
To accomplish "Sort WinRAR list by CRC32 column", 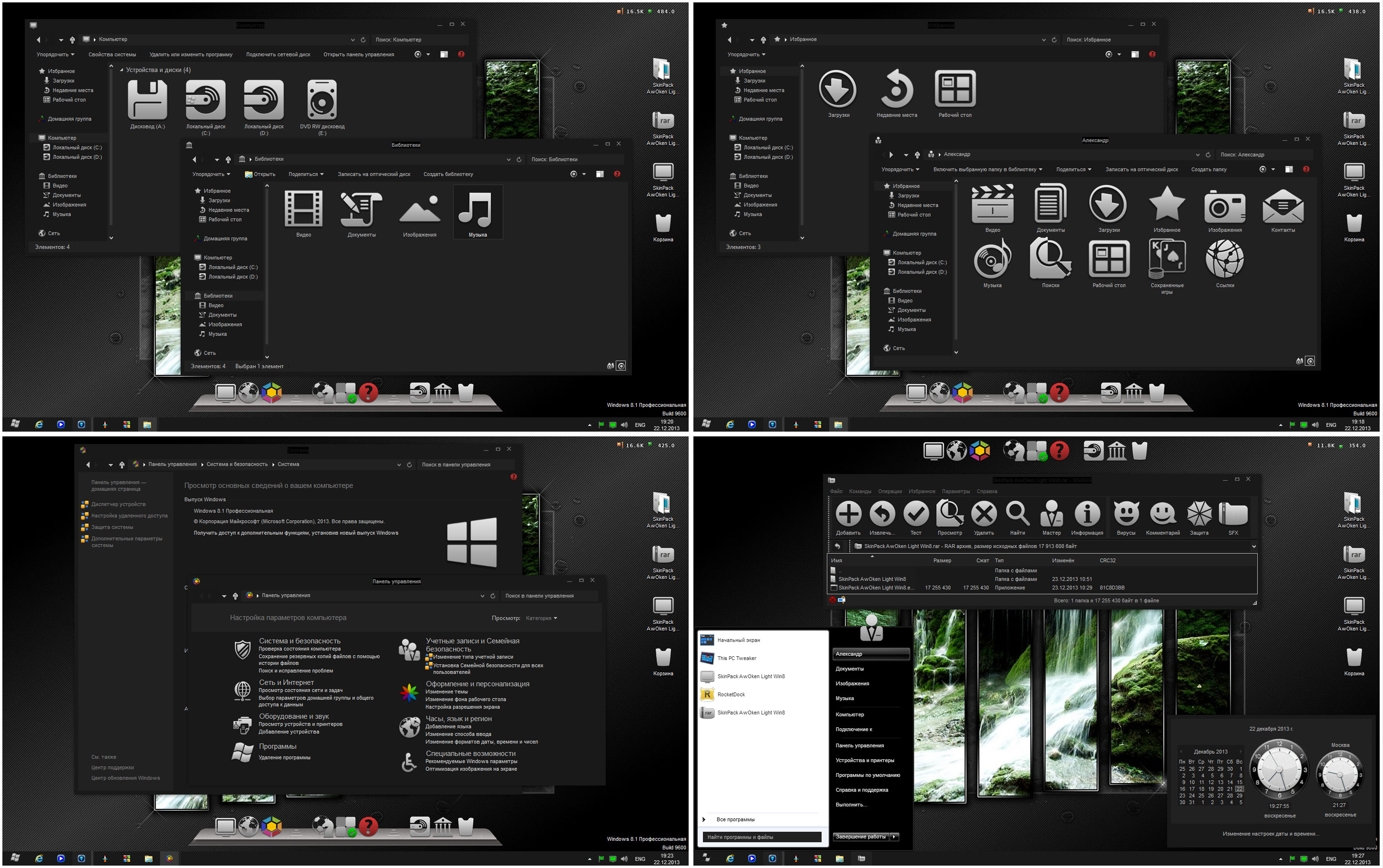I will 1107,560.
